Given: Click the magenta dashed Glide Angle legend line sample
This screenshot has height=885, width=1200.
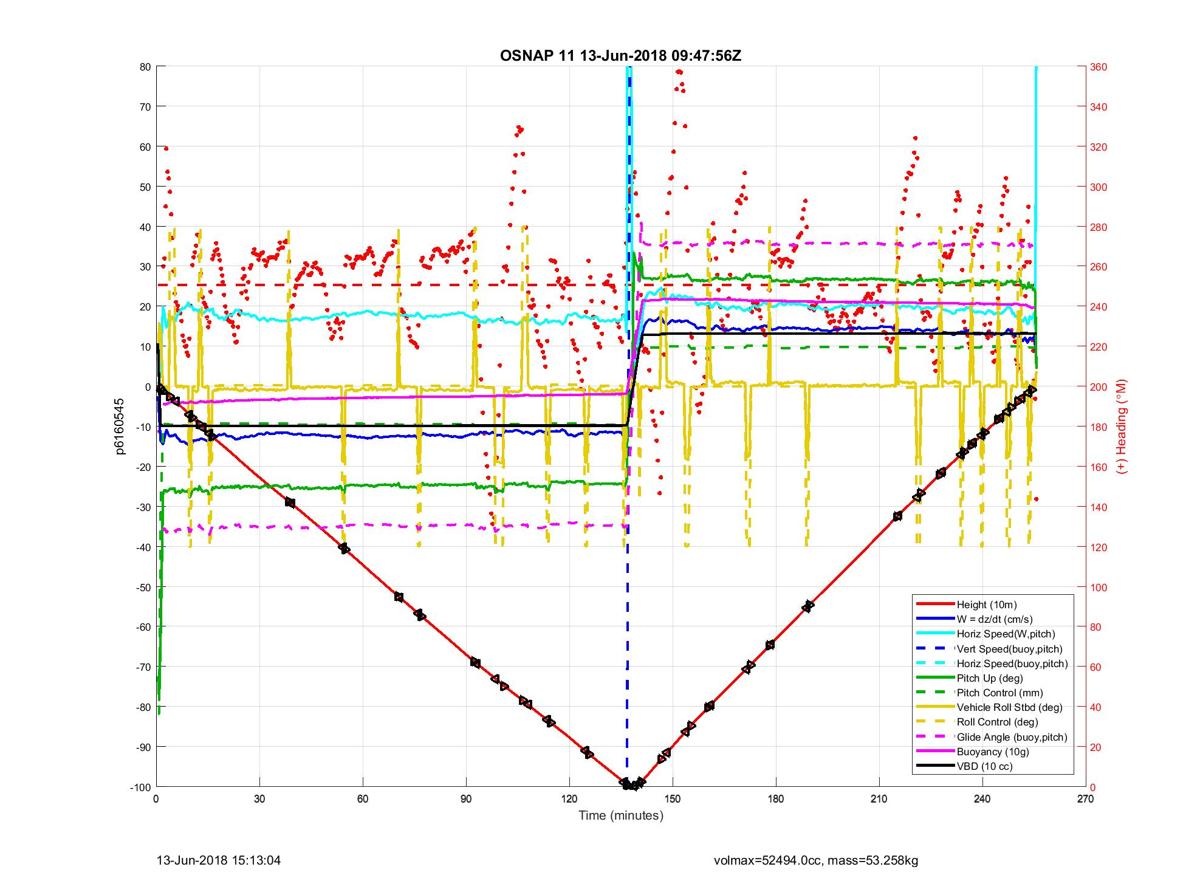Looking at the screenshot, I should 933,737.
